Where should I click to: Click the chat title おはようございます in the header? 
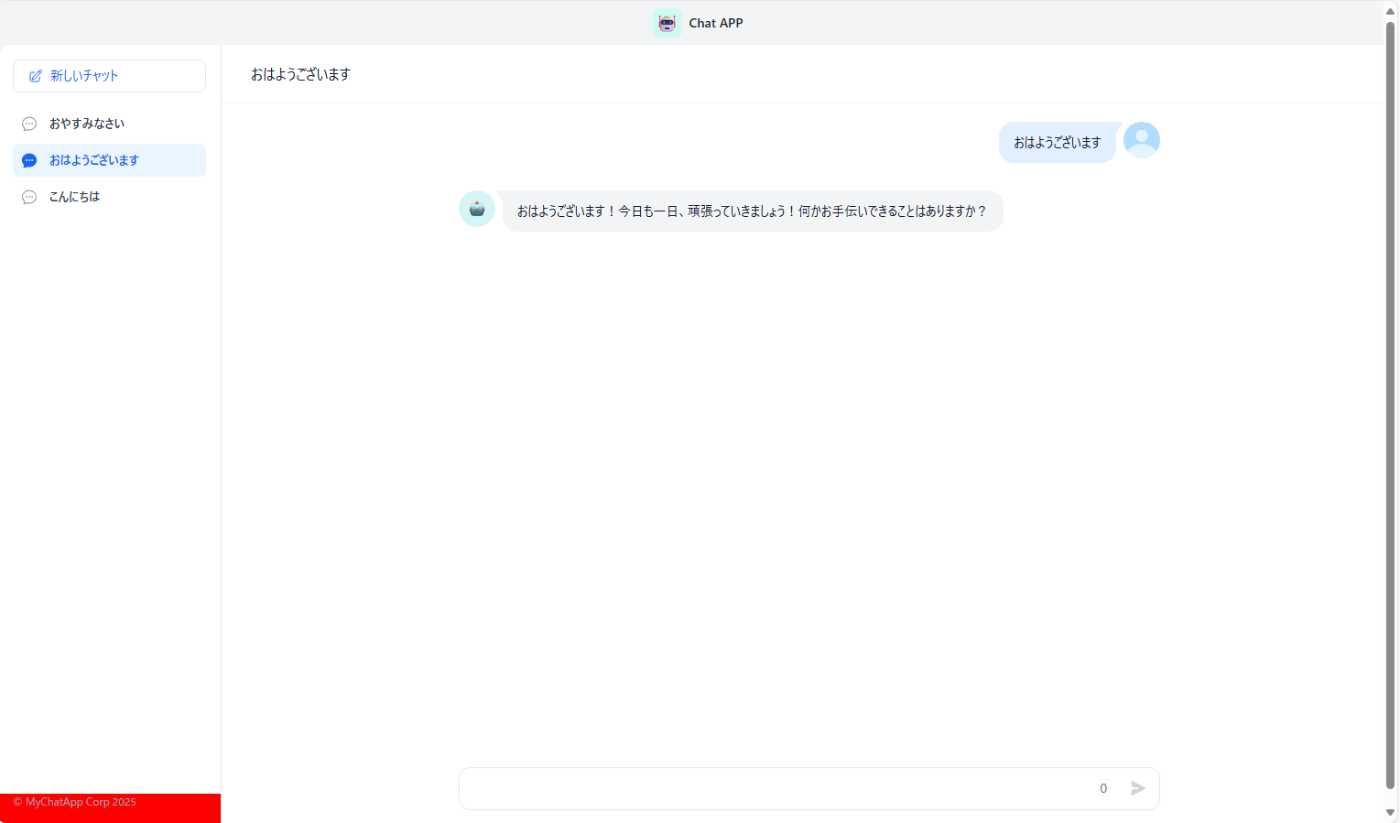(x=301, y=74)
